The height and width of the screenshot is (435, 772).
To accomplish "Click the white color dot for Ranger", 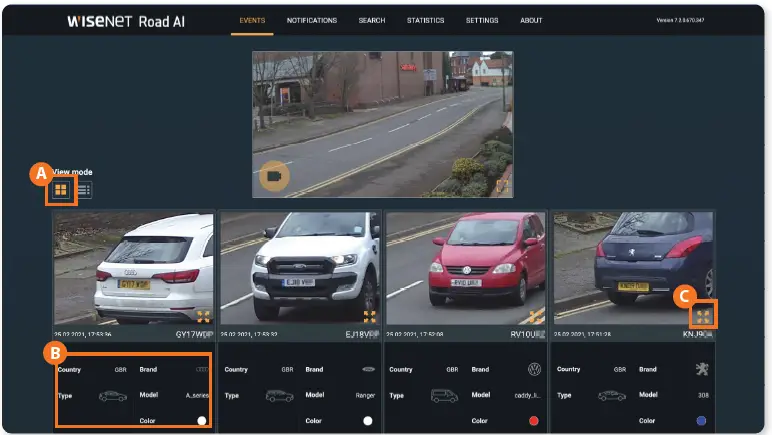I will [x=368, y=421].
